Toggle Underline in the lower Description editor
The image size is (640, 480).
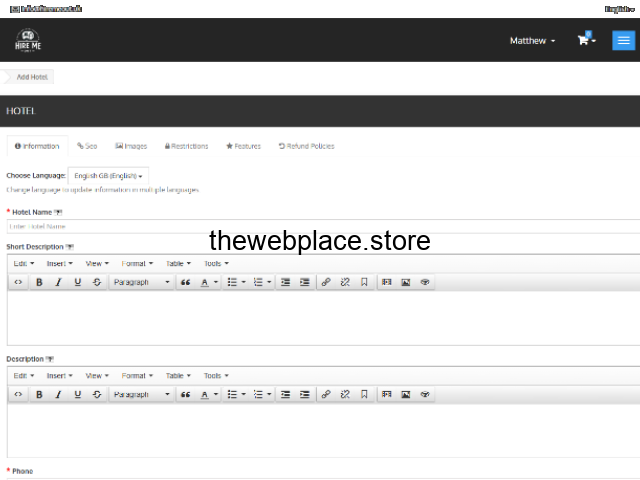pos(77,394)
